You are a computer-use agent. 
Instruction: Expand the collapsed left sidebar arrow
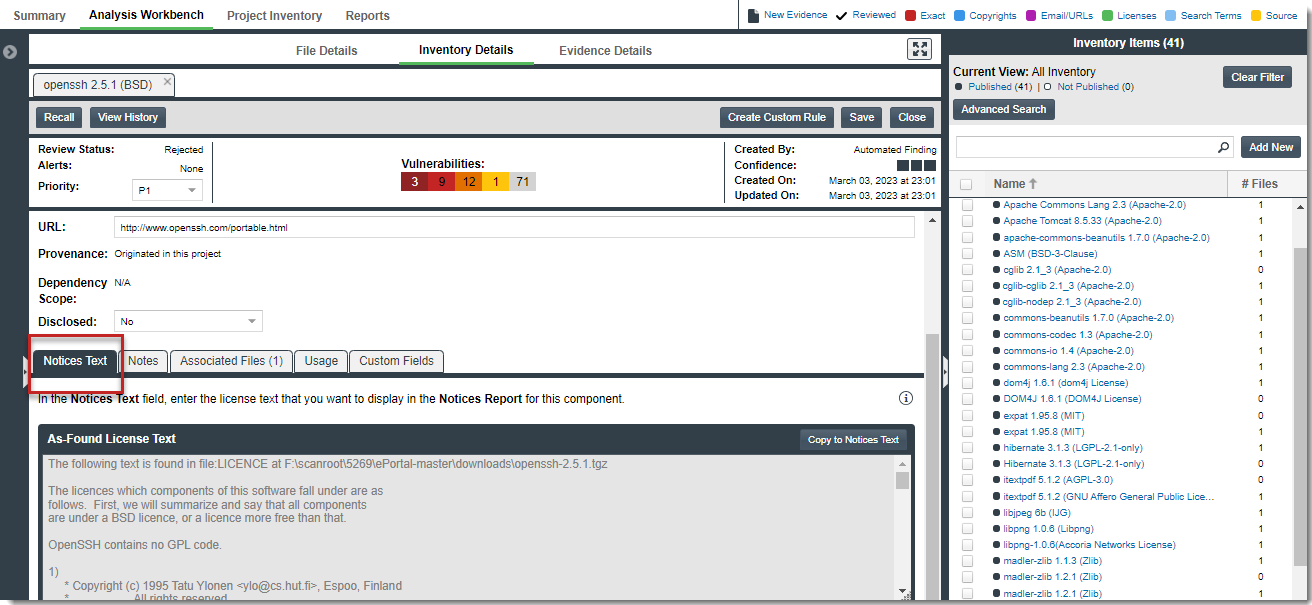coord(10,51)
